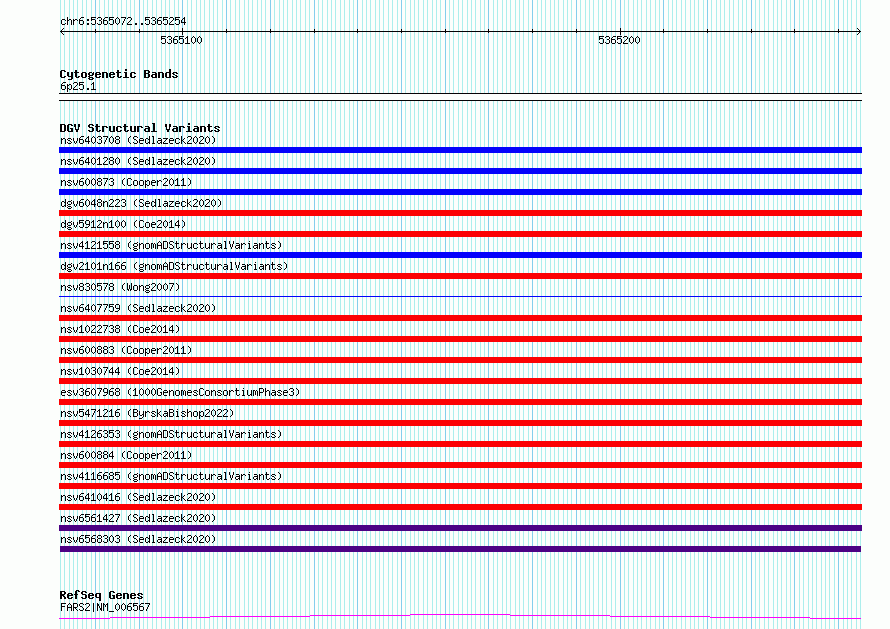Open variant dgv5912n100 (Coe2014) label
Screen dimensions: 890x629
[x=123, y=224]
